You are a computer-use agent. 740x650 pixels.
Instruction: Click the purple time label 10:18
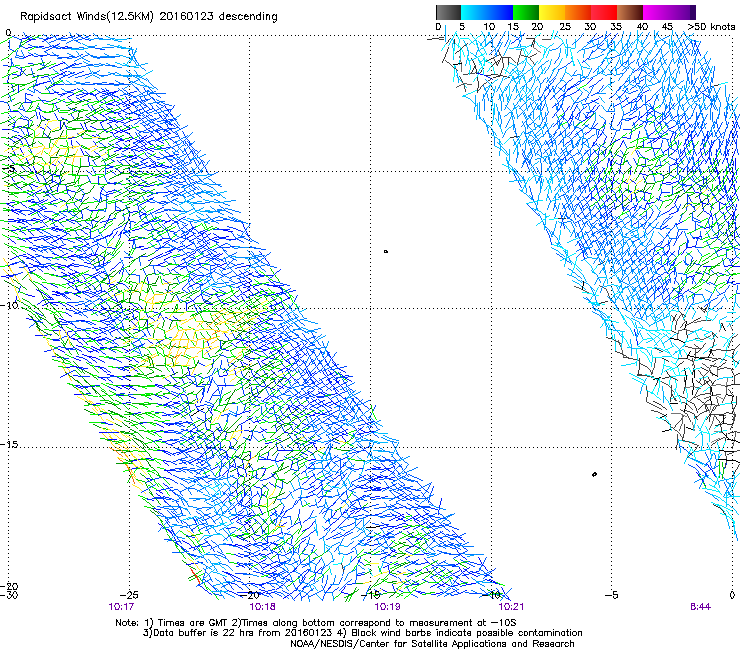262,607
